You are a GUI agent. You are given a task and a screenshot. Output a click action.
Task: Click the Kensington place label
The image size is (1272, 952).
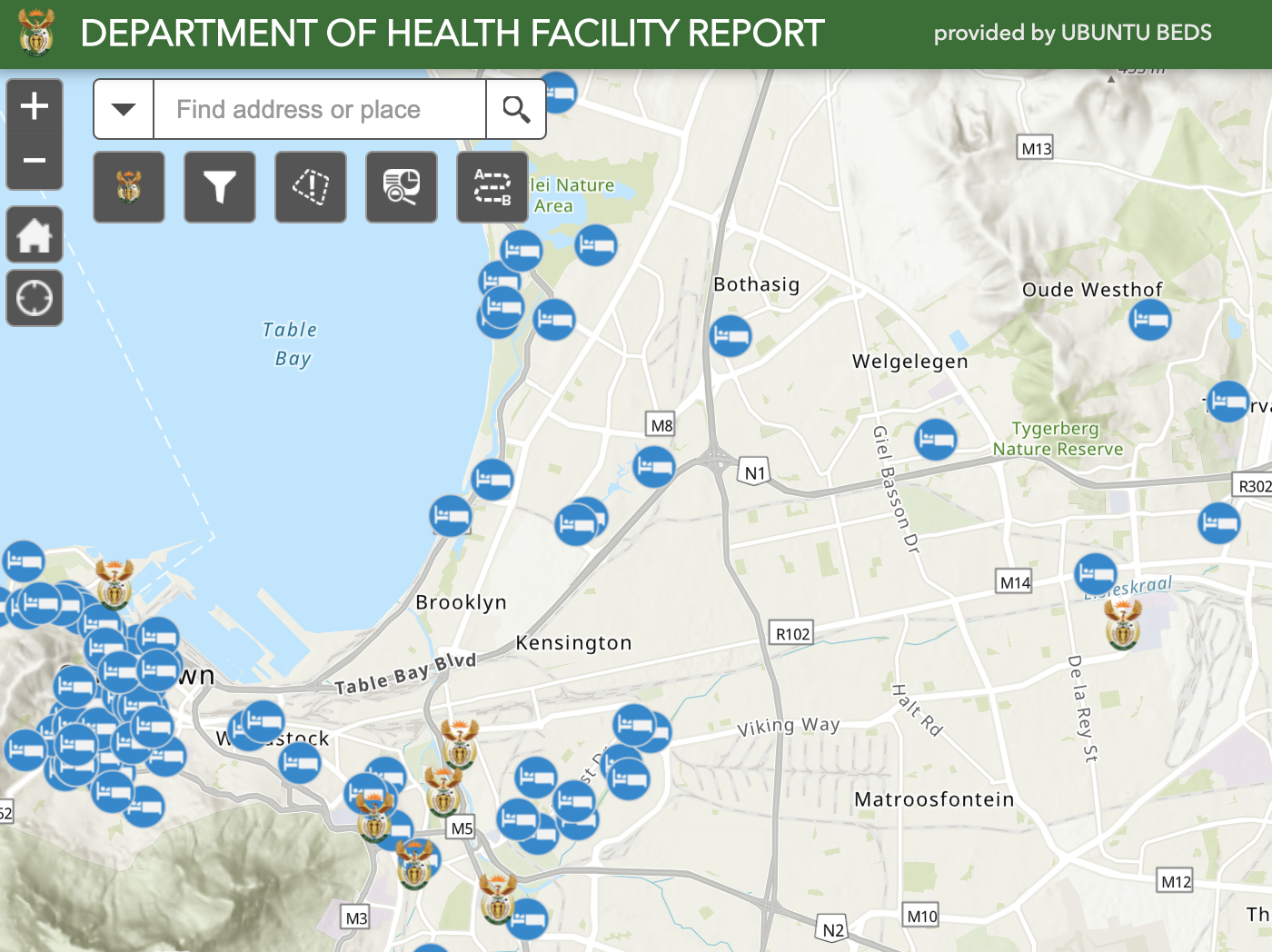click(x=573, y=643)
